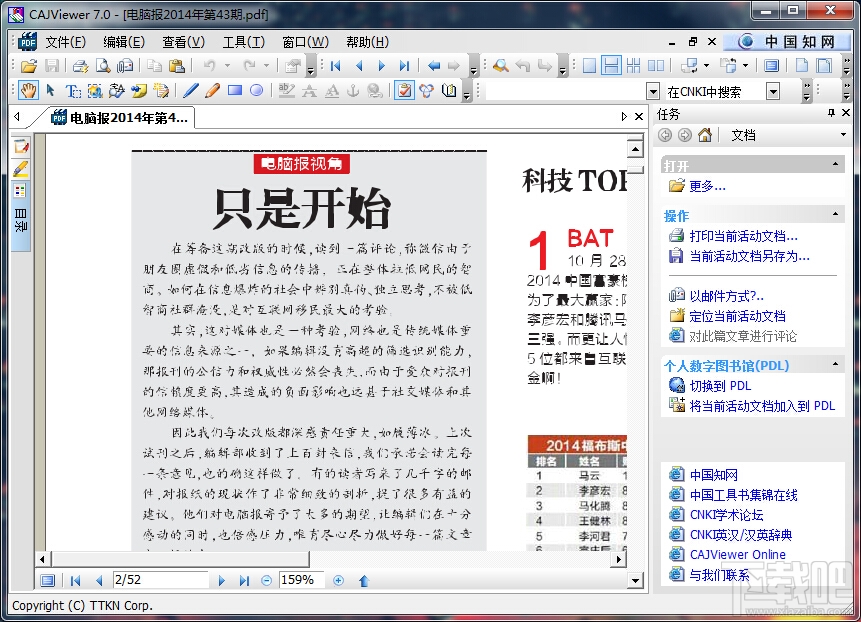Open the 编辑(E) menu
861x622 pixels.
point(124,42)
